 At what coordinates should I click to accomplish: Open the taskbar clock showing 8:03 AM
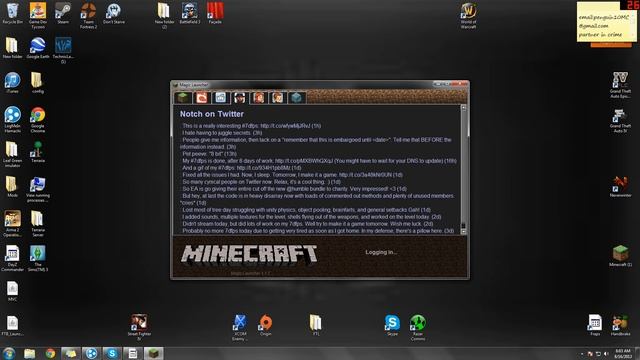tap(623, 353)
